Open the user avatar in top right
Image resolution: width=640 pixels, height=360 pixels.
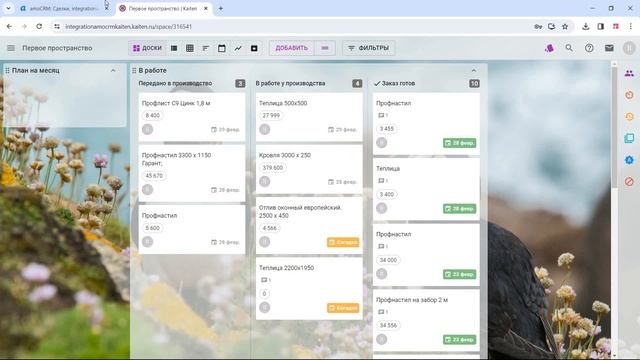629,48
